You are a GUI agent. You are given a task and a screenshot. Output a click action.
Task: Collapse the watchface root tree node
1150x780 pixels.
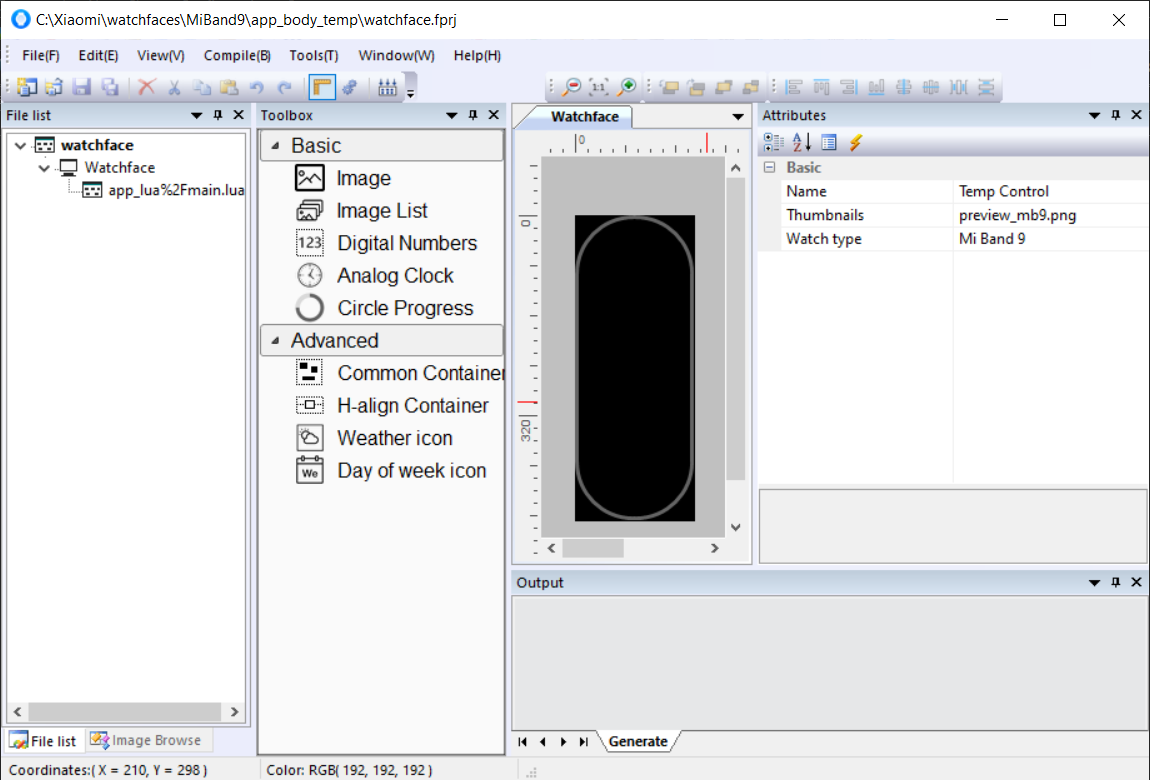pyautogui.click(x=20, y=146)
